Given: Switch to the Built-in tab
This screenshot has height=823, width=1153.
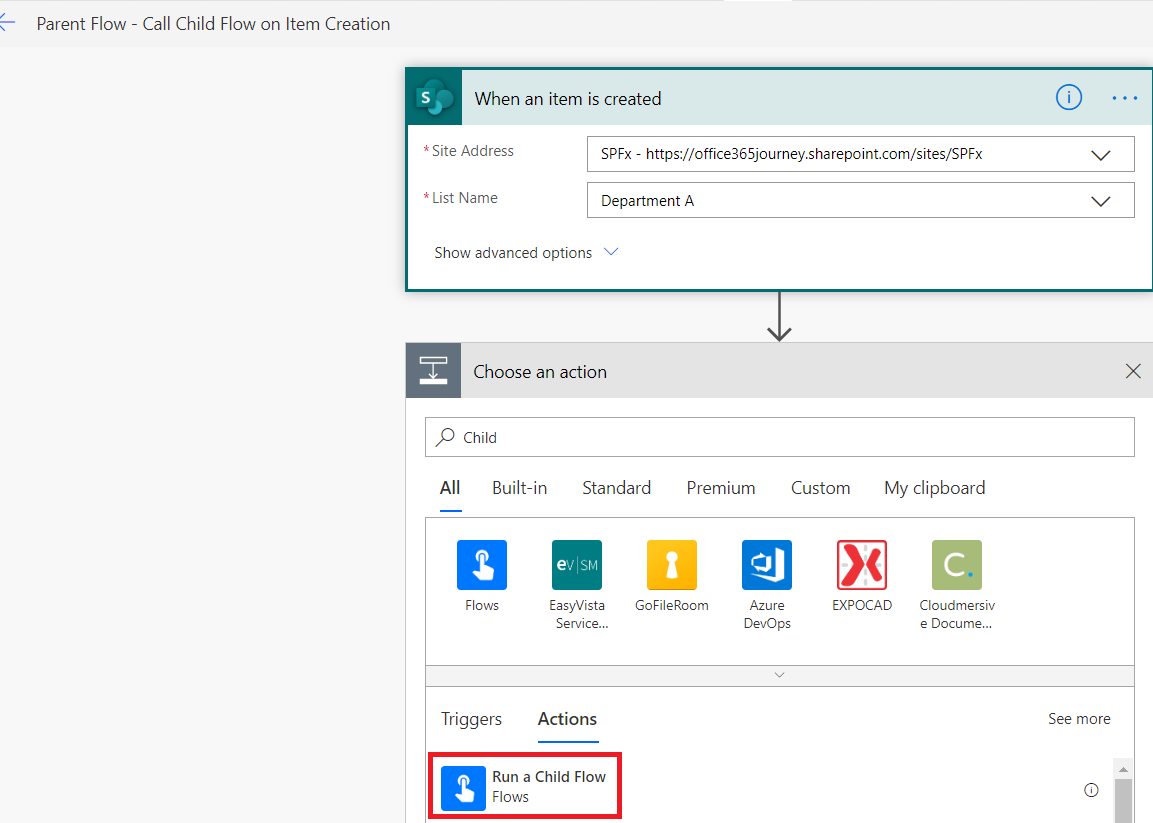Looking at the screenshot, I should pos(519,488).
